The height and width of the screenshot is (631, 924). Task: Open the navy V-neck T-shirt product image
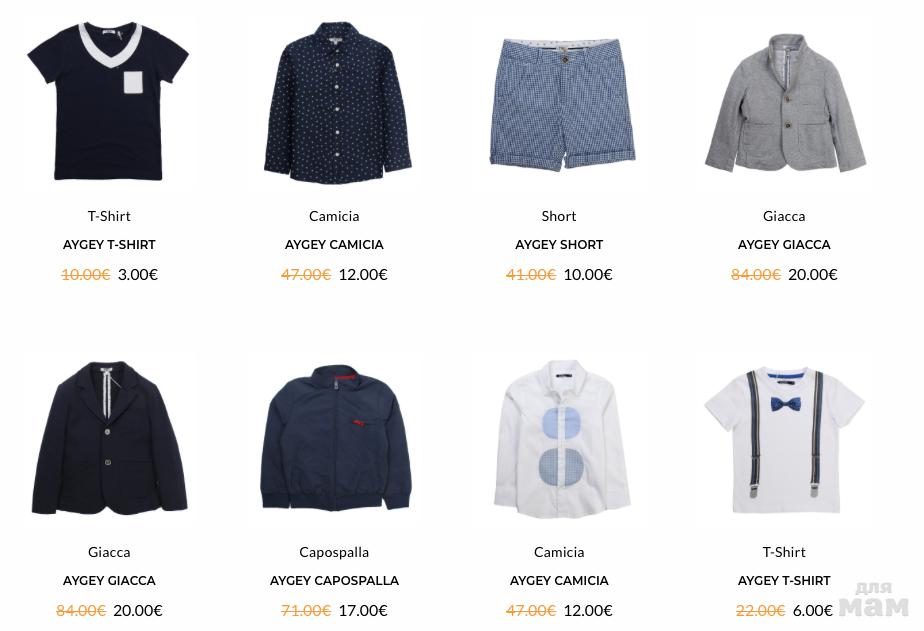[x=108, y=101]
